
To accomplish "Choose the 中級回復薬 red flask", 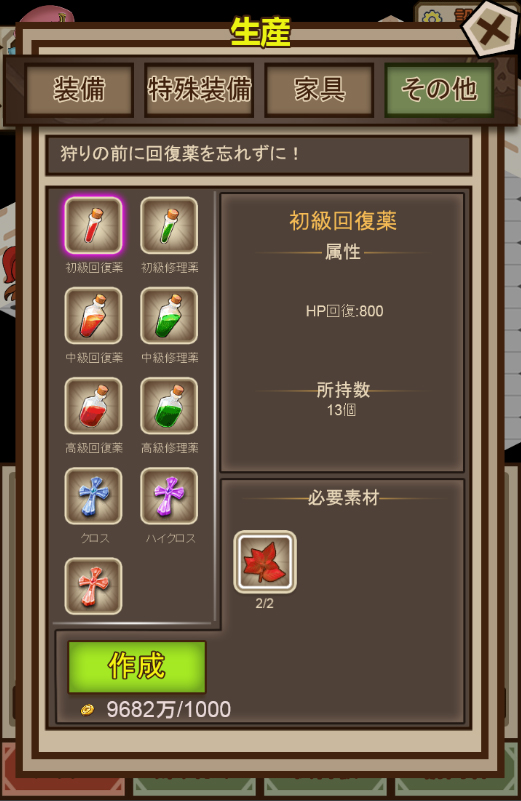I will point(93,316).
